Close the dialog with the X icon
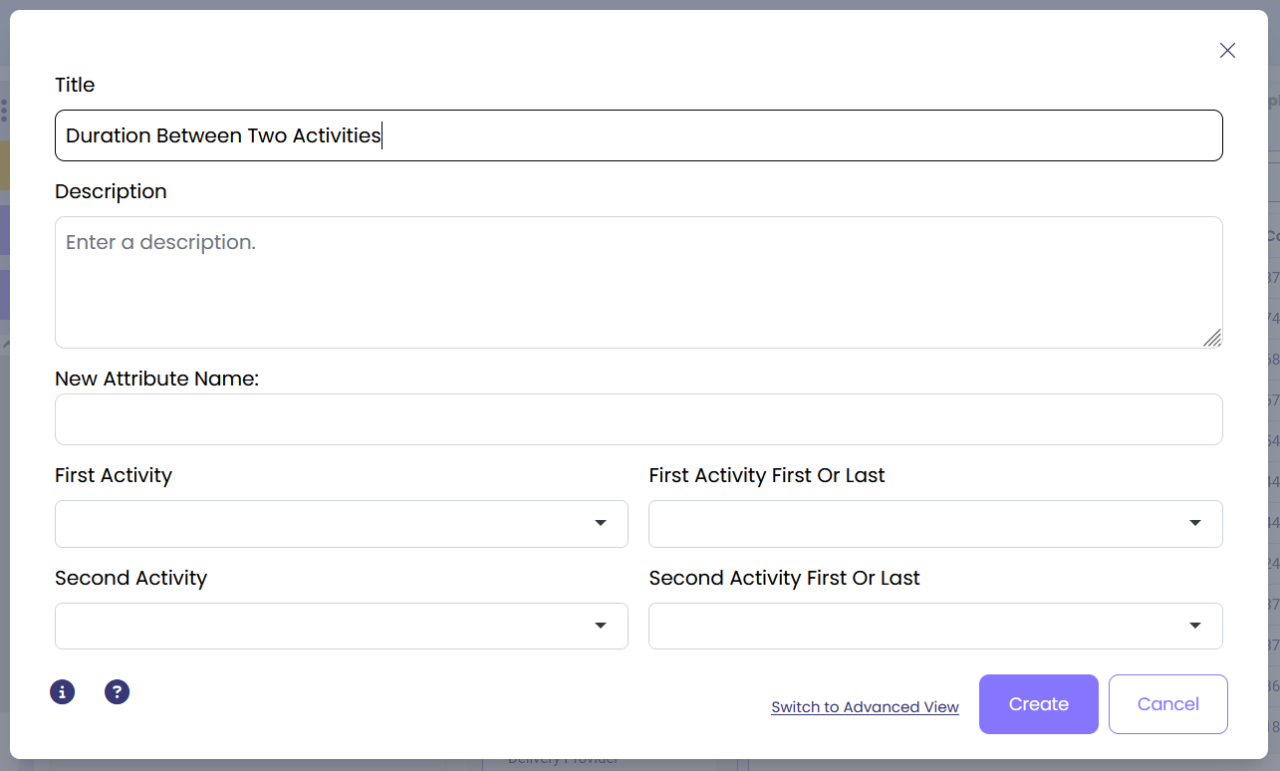 (x=1227, y=51)
